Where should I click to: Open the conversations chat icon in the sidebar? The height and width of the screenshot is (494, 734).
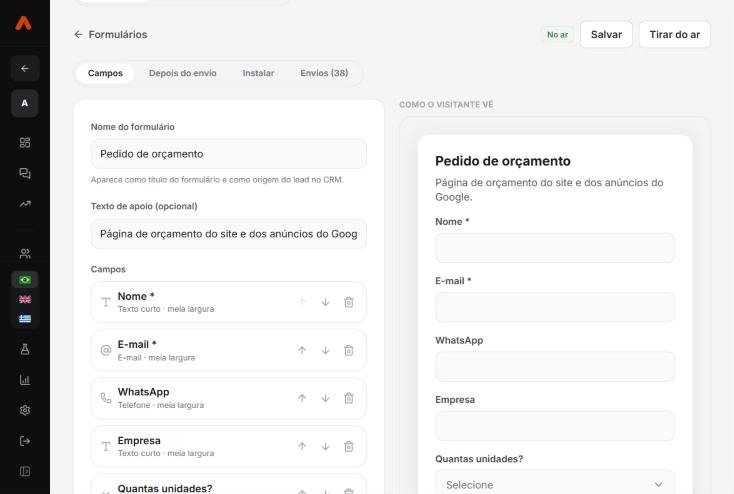click(25, 173)
